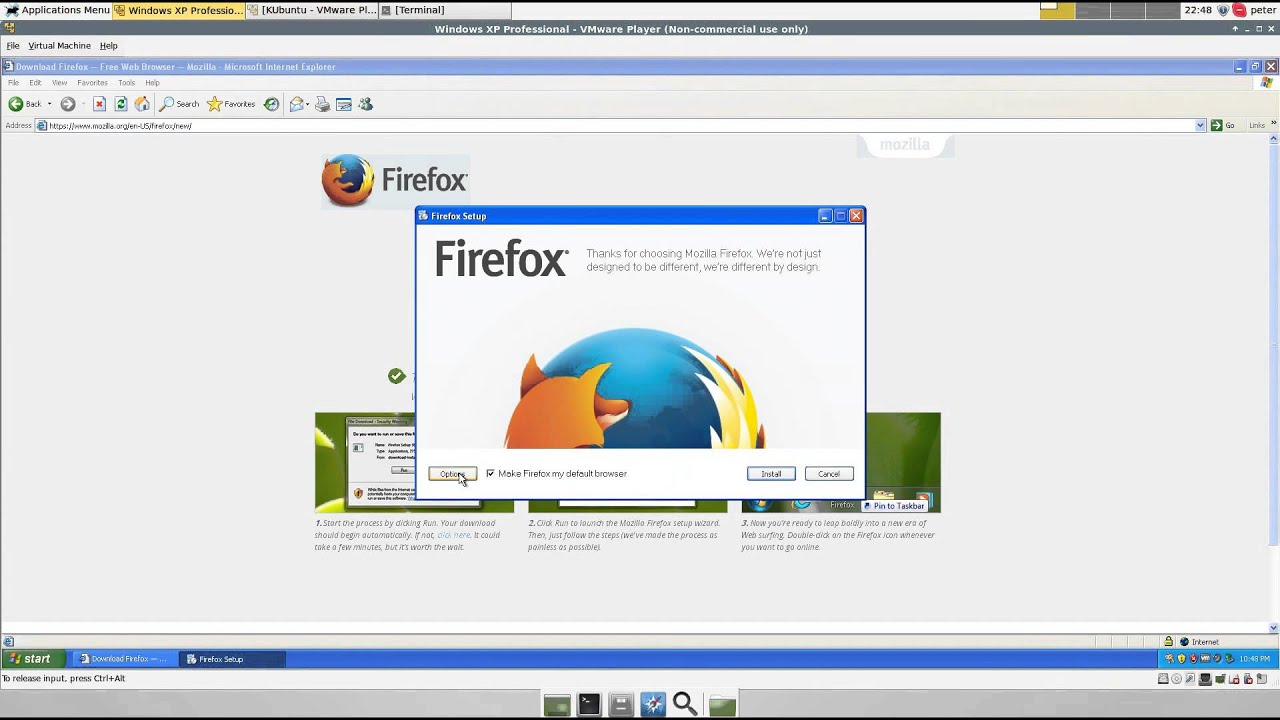
Task: Open the green folder launcher in bottom panel
Action: (x=722, y=704)
